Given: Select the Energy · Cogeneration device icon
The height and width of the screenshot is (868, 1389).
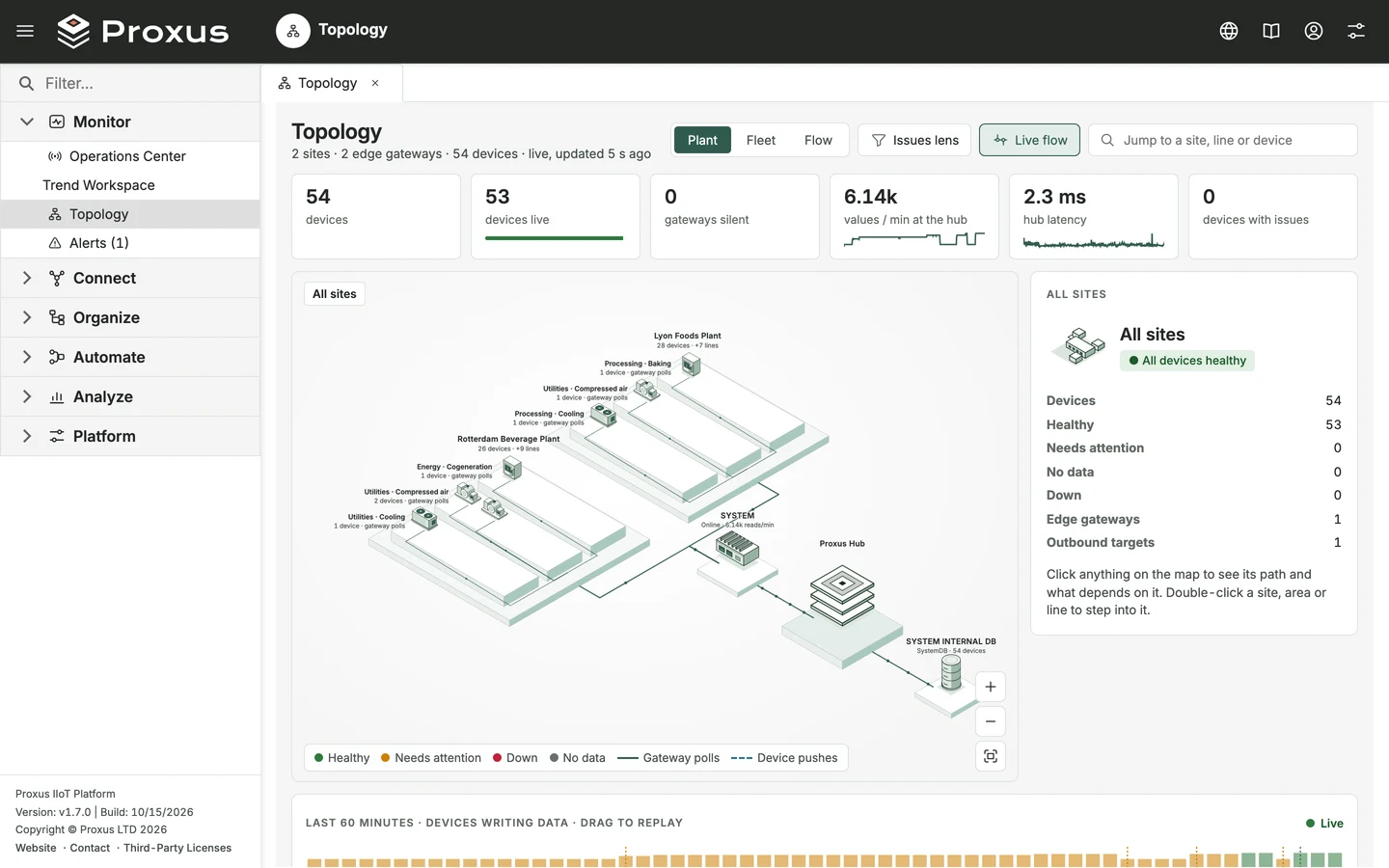Looking at the screenshot, I should click(512, 469).
